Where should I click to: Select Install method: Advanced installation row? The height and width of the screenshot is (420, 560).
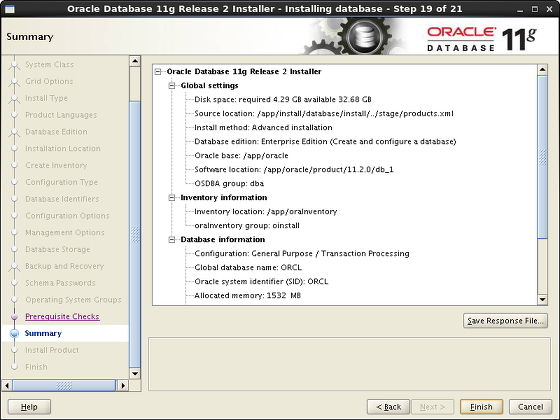tap(263, 128)
